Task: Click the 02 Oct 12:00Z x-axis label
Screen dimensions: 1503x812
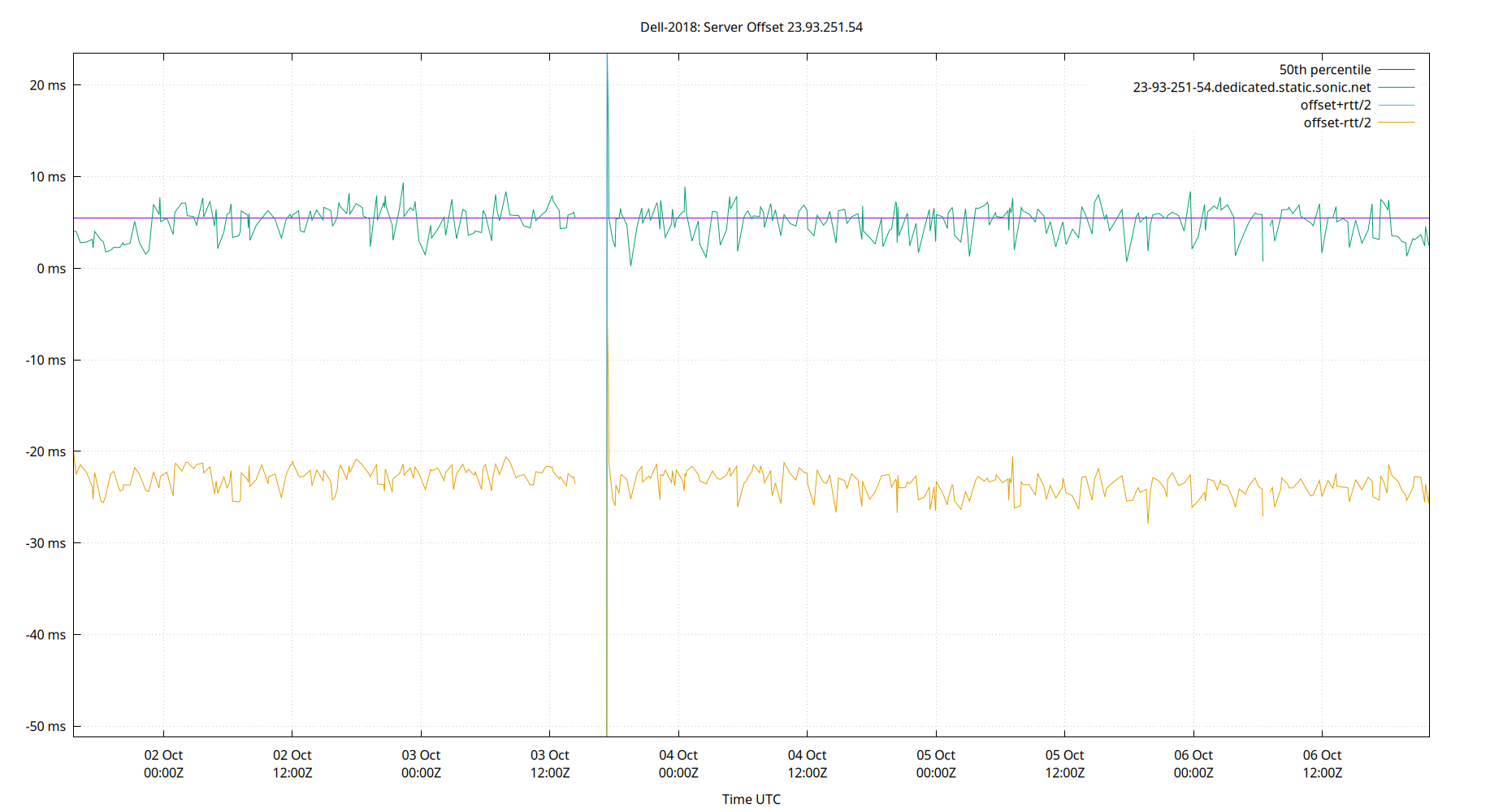Action: coord(292,764)
